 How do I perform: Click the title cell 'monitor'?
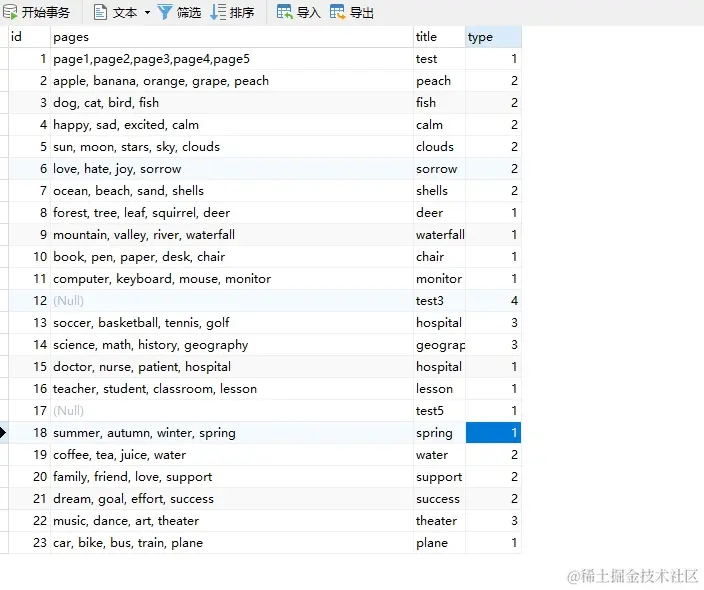[x=440, y=279]
